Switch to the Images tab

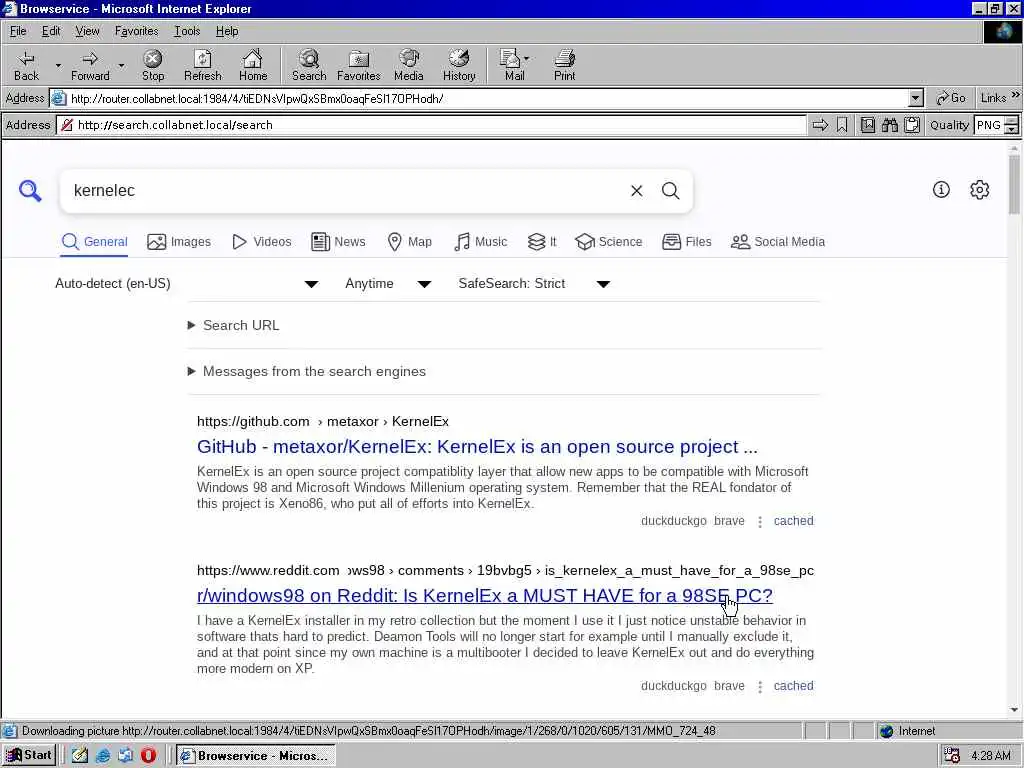[x=179, y=242]
